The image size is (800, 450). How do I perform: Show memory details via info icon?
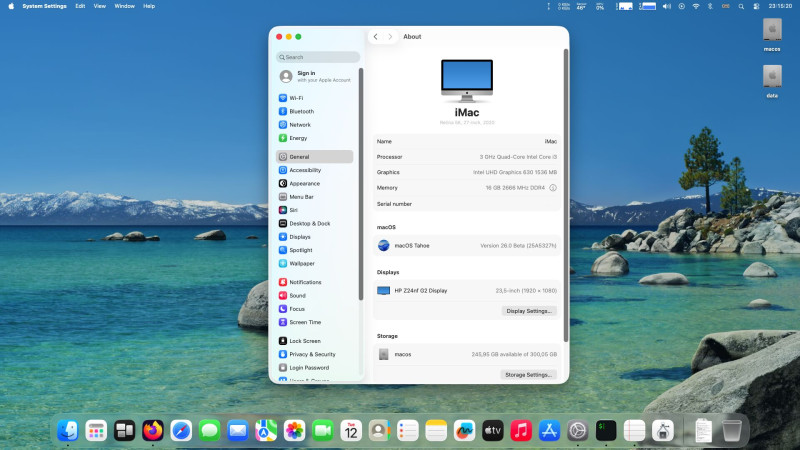pos(553,188)
